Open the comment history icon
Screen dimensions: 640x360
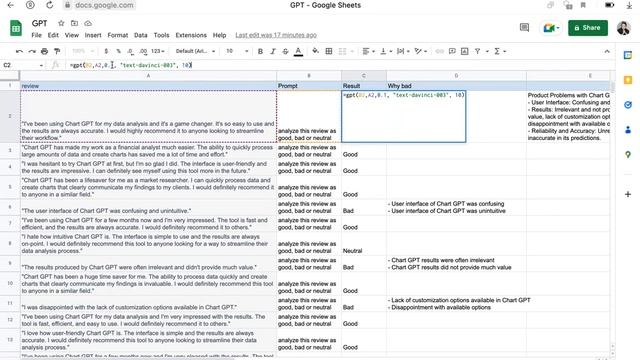point(524,28)
